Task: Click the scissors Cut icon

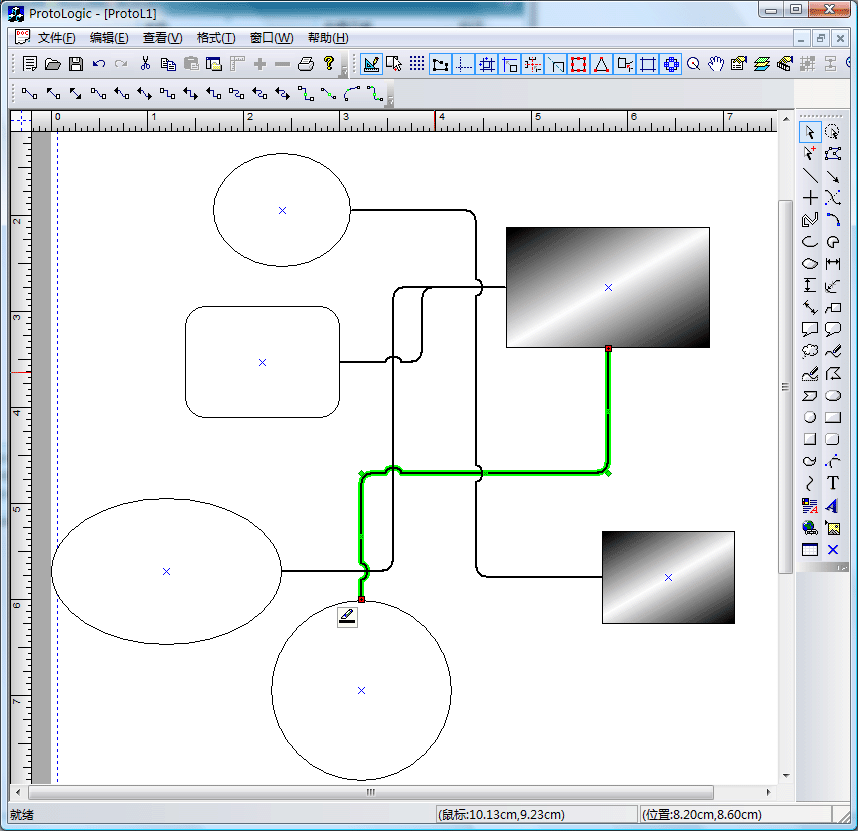Action: coord(145,64)
